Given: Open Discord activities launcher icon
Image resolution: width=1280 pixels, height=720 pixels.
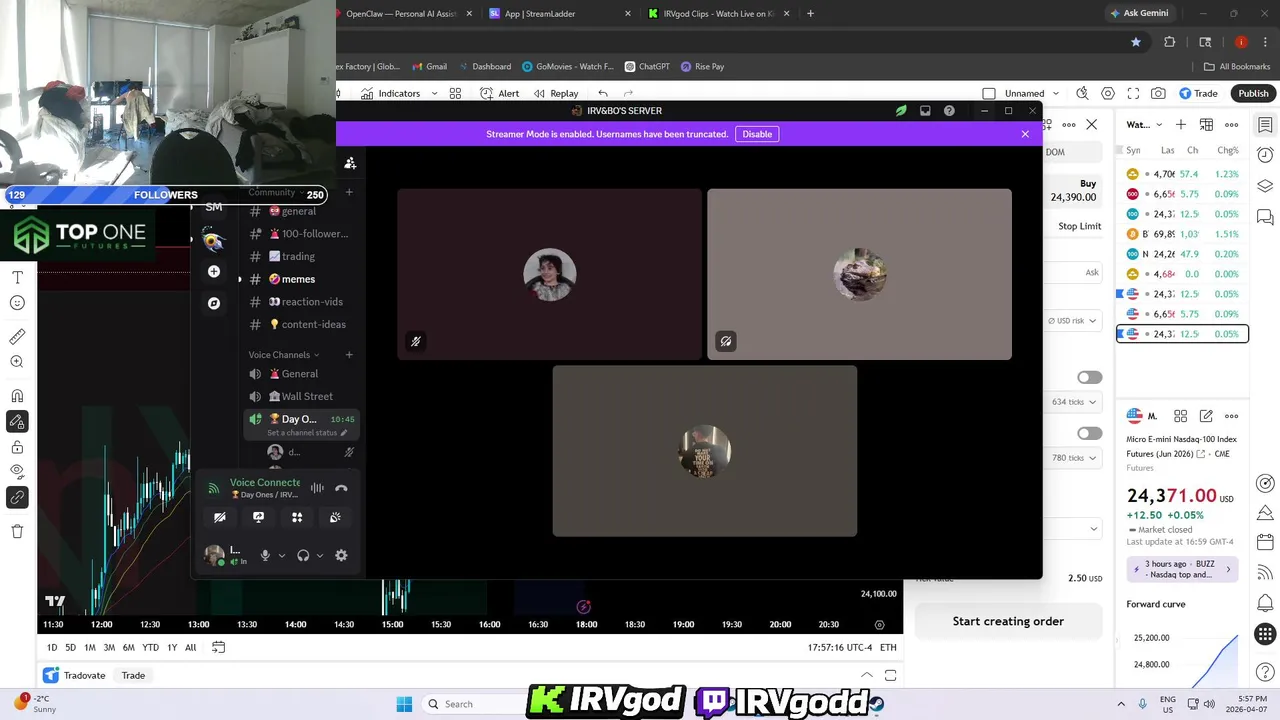Looking at the screenshot, I should (297, 517).
